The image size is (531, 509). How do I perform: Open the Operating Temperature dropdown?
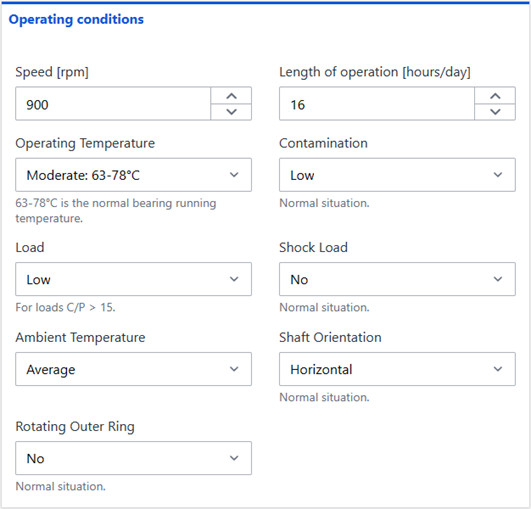(133, 175)
